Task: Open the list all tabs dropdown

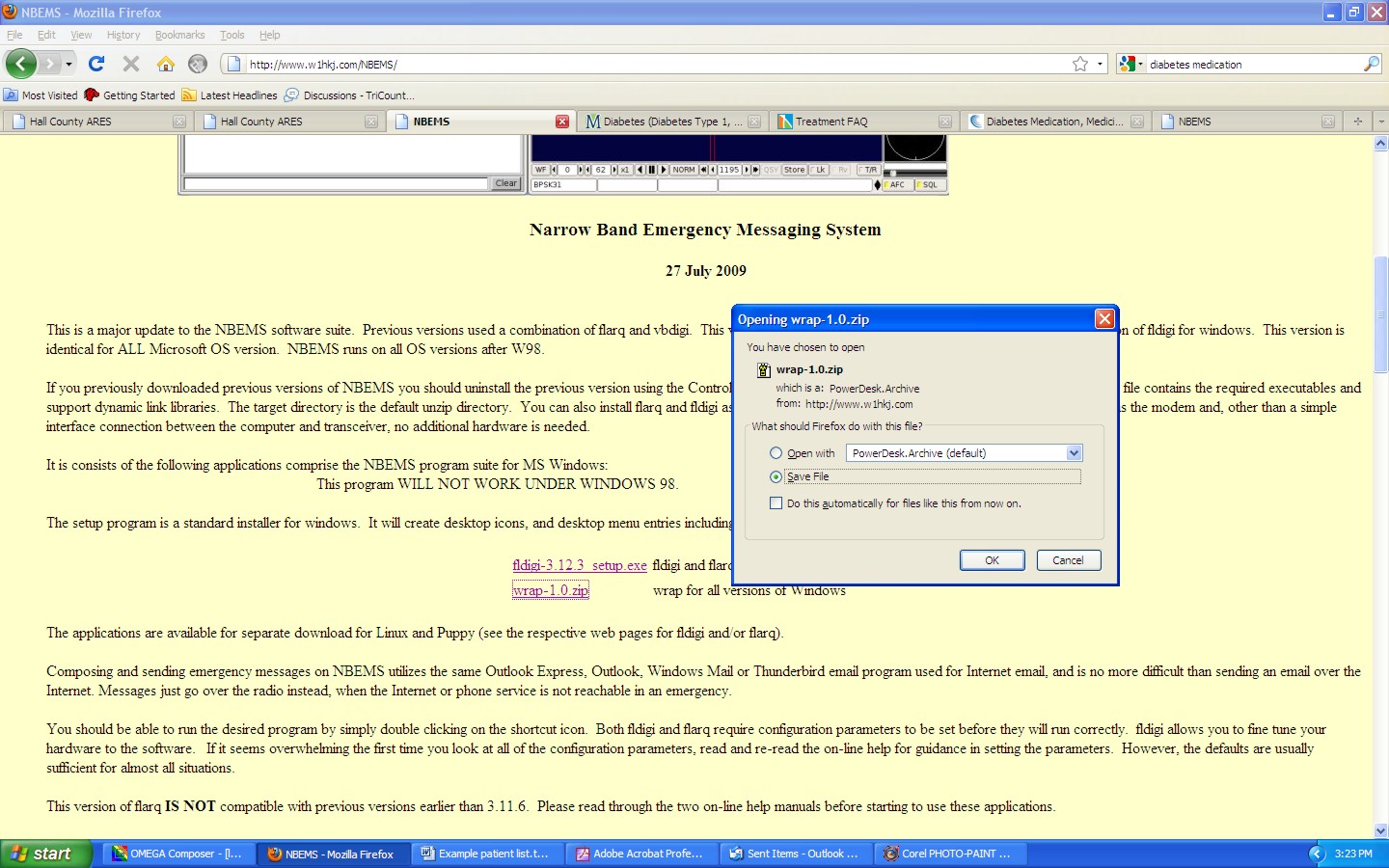Action: tap(1381, 122)
